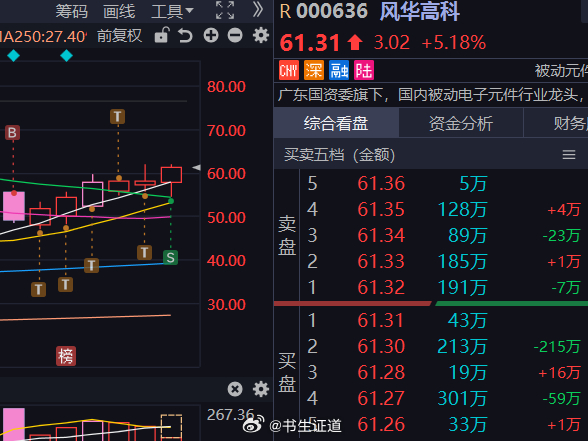Click the stock name 风华高科
The height and width of the screenshot is (441, 588).
[x=420, y=11]
